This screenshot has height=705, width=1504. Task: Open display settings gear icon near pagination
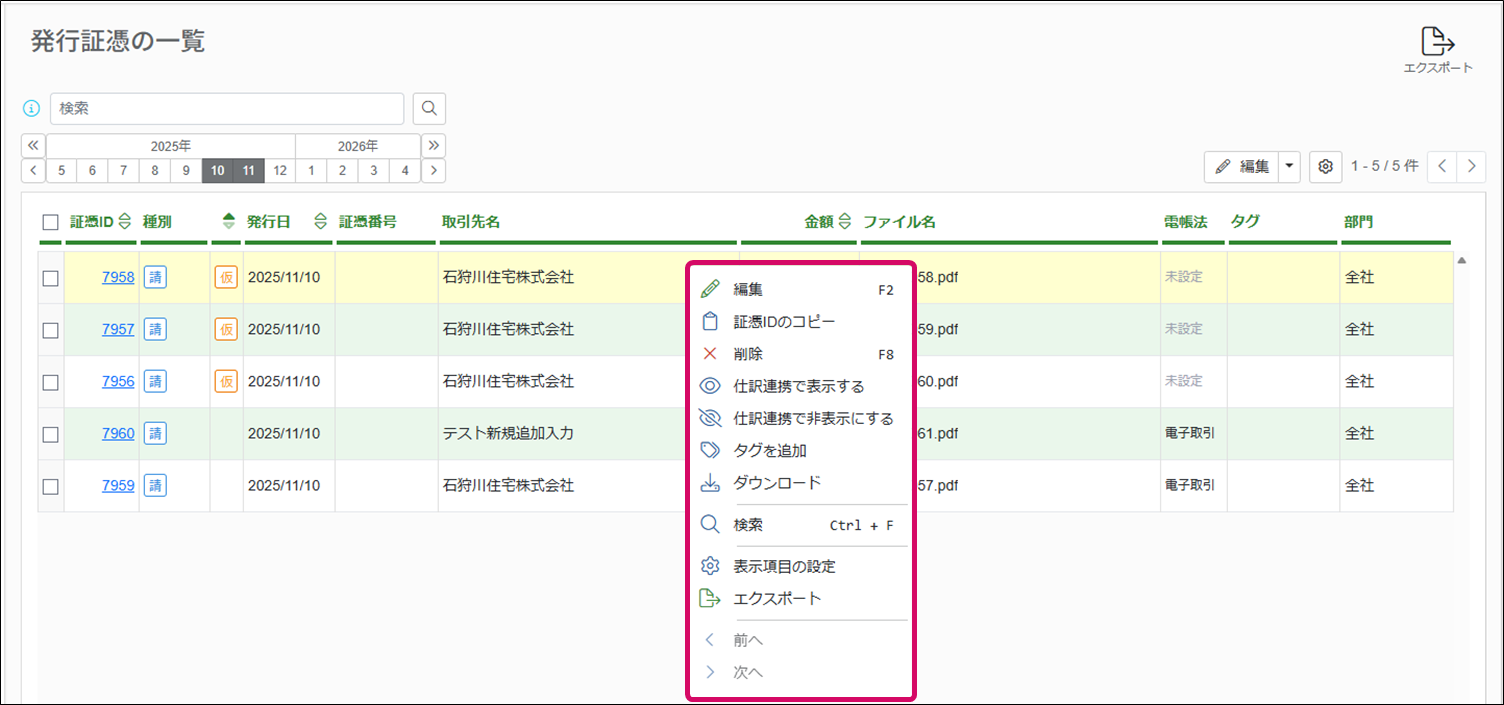point(1325,167)
